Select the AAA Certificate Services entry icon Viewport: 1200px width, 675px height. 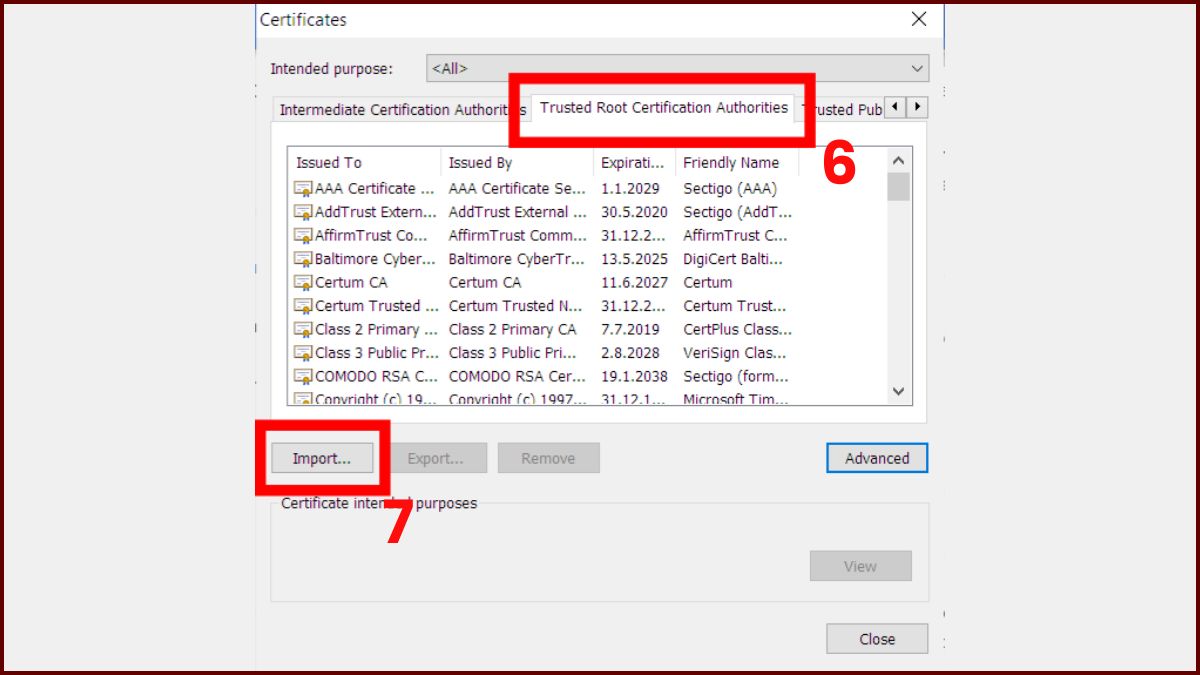[302, 188]
